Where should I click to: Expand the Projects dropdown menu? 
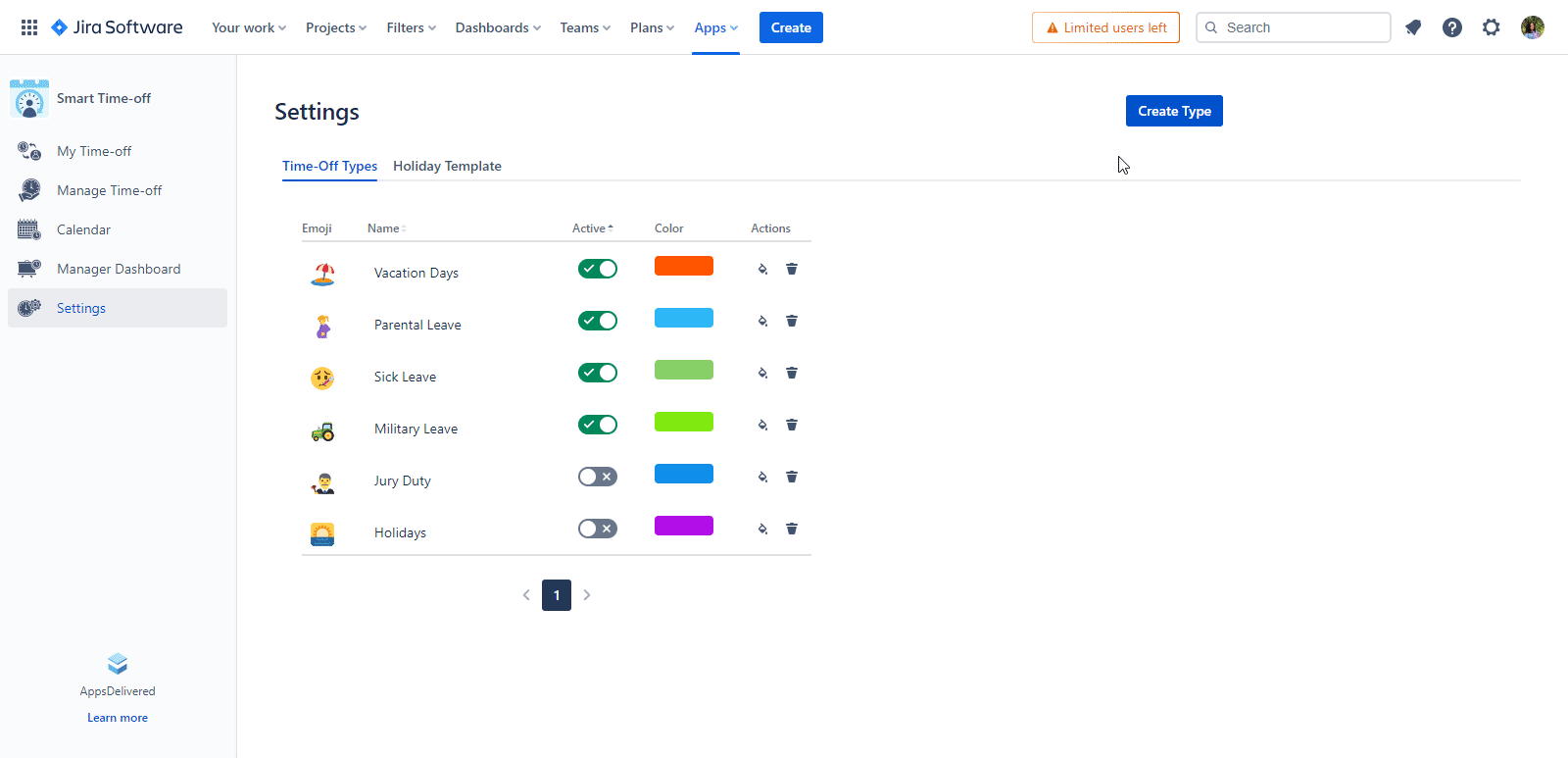click(x=336, y=27)
